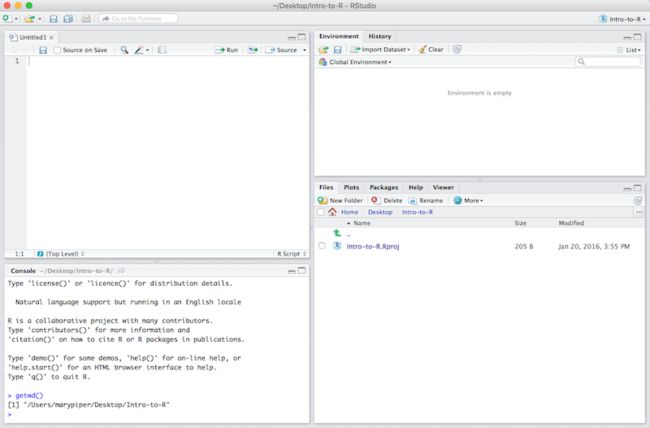
Task: Click the console working directory arrow icon
Action: [121, 271]
